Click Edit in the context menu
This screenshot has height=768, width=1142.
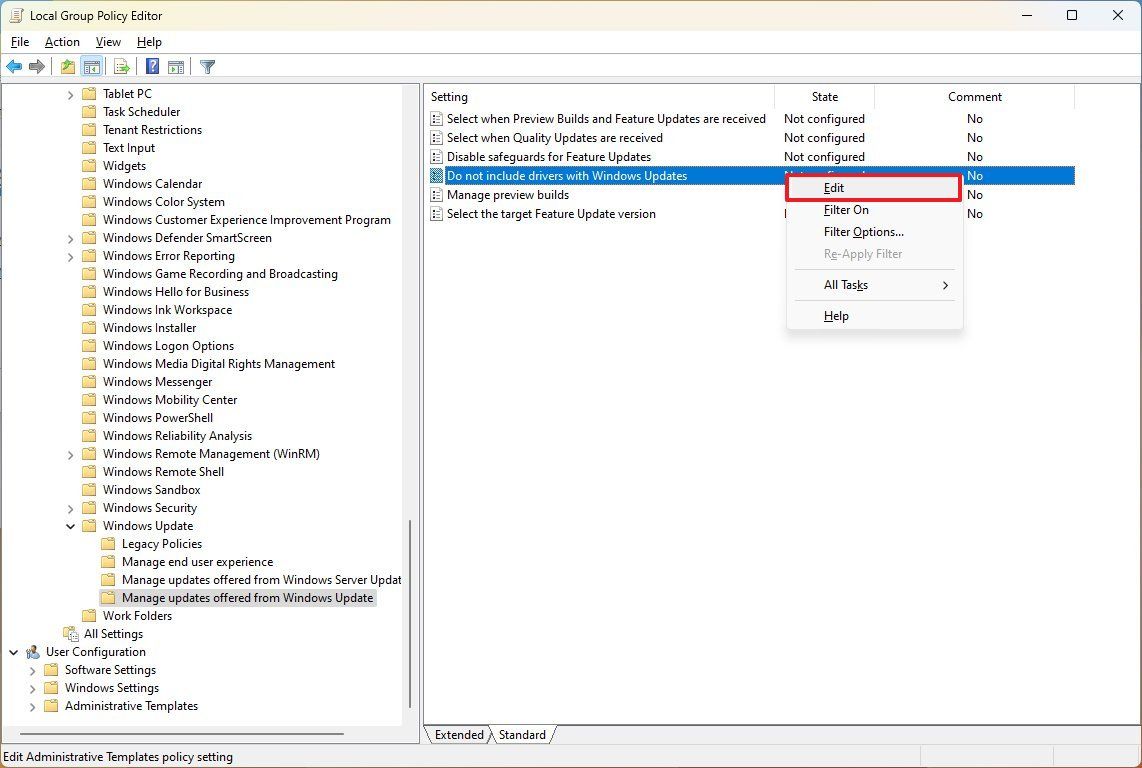(833, 187)
